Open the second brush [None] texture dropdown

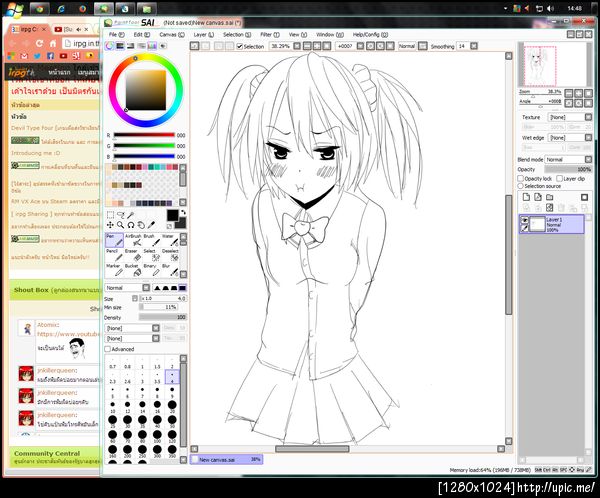click(x=132, y=338)
